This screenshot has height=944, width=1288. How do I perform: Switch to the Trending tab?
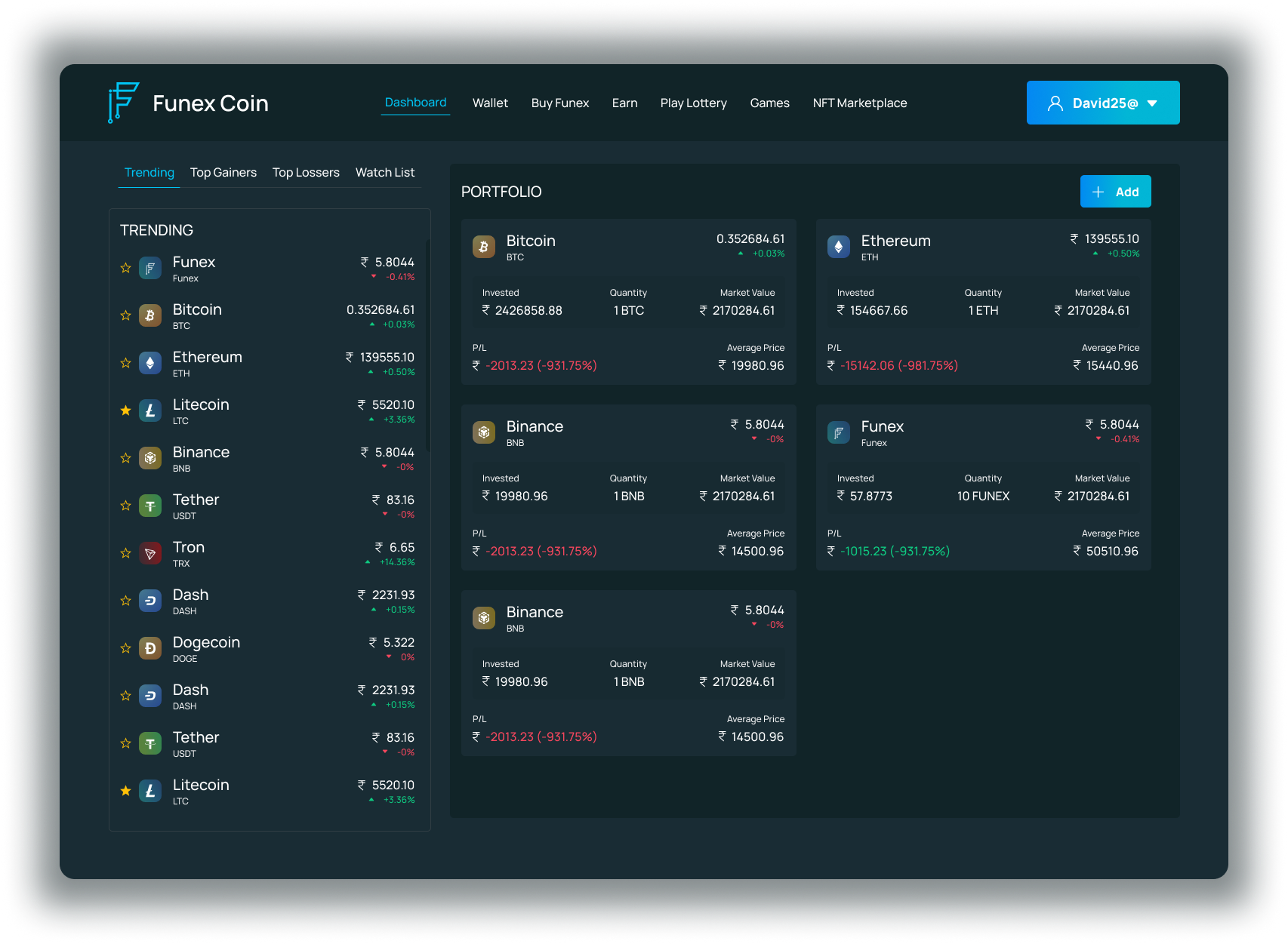pos(149,172)
